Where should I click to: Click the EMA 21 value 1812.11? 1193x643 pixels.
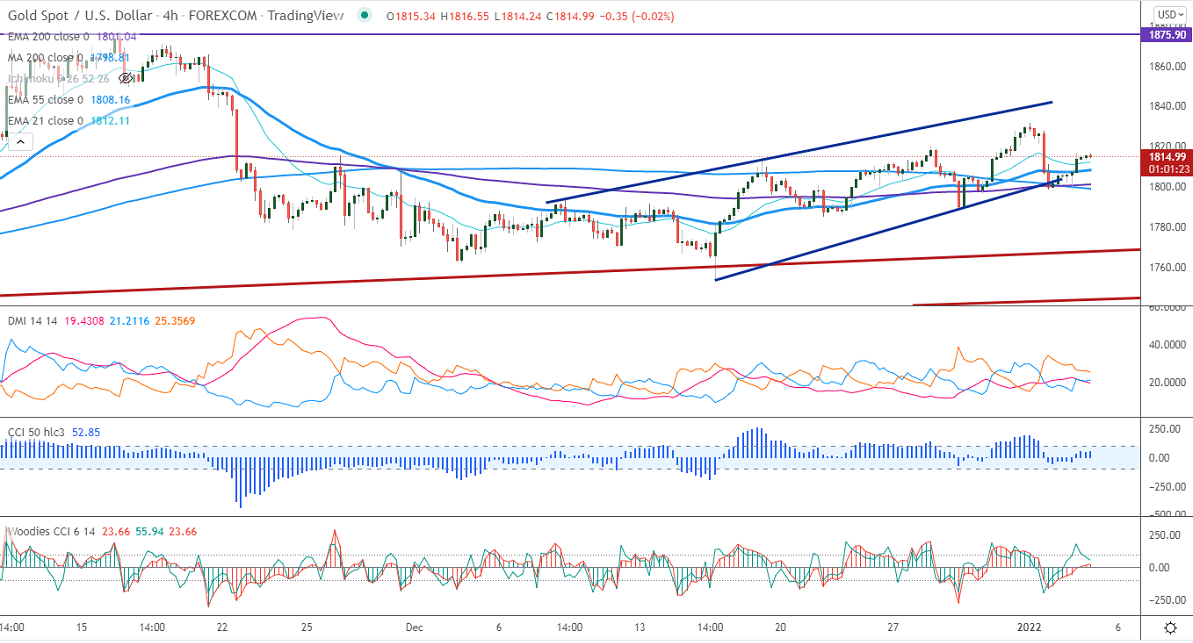[110, 120]
